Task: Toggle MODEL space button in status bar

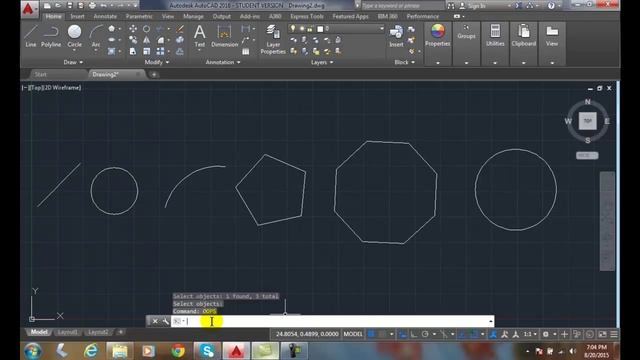Action: (353, 334)
